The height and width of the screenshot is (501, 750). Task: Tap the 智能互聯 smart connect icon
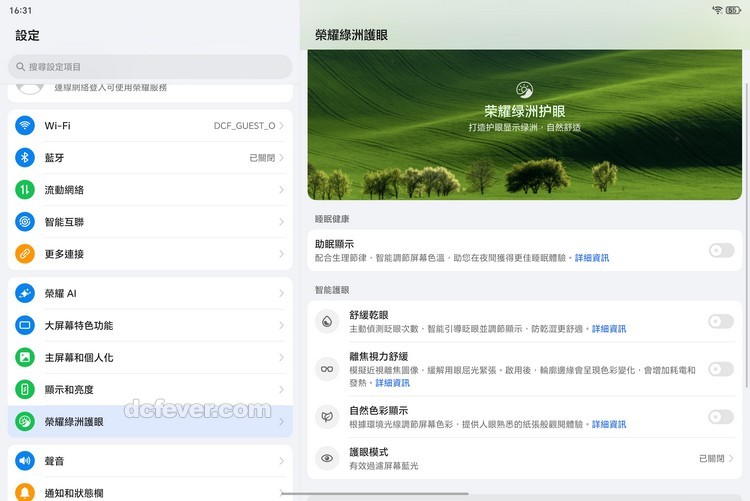click(25, 222)
